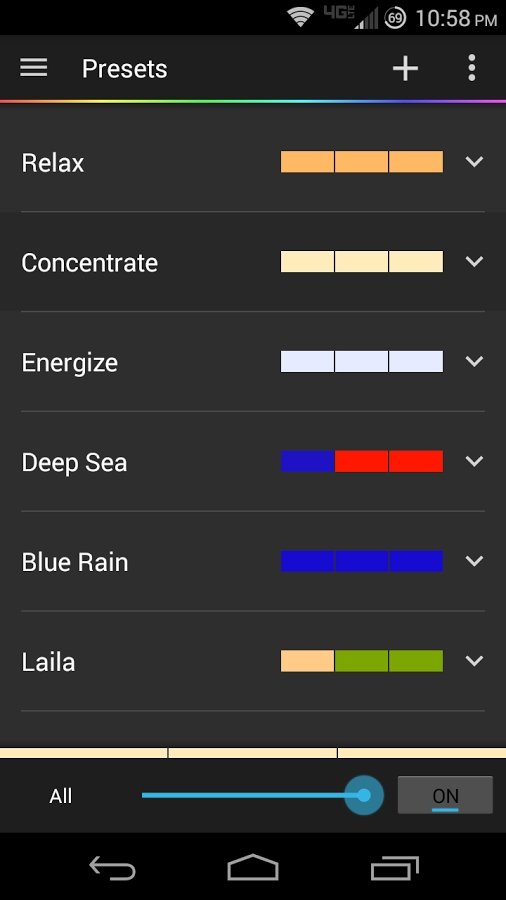Screen dimensions: 506x900
Task: Tap the battery percentage status icon
Action: 395,18
